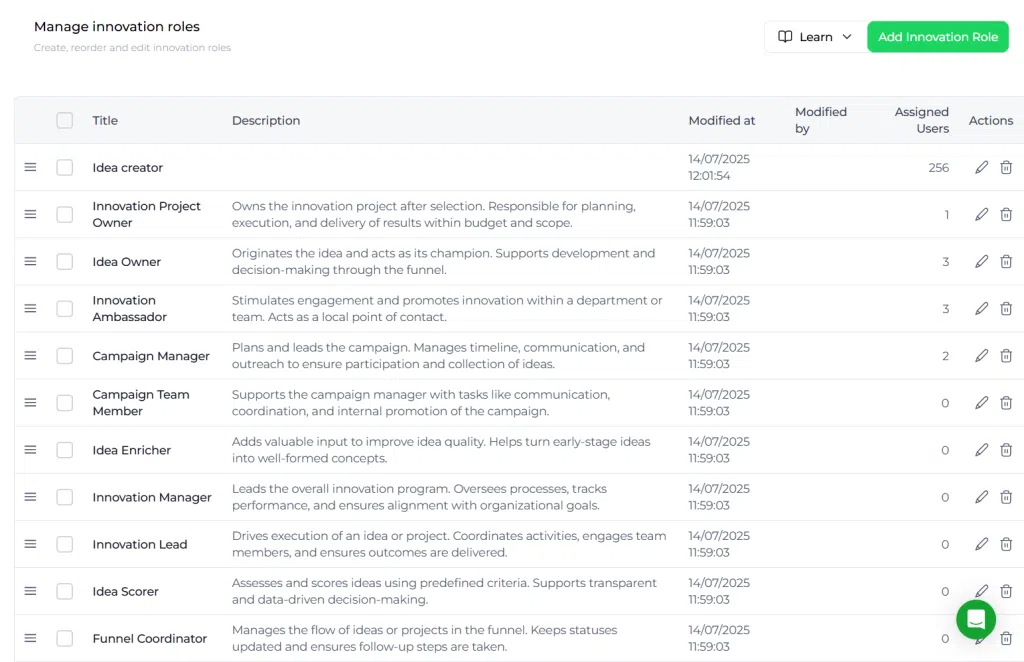Click the Description column header
The width and height of the screenshot is (1024, 662).
click(266, 120)
